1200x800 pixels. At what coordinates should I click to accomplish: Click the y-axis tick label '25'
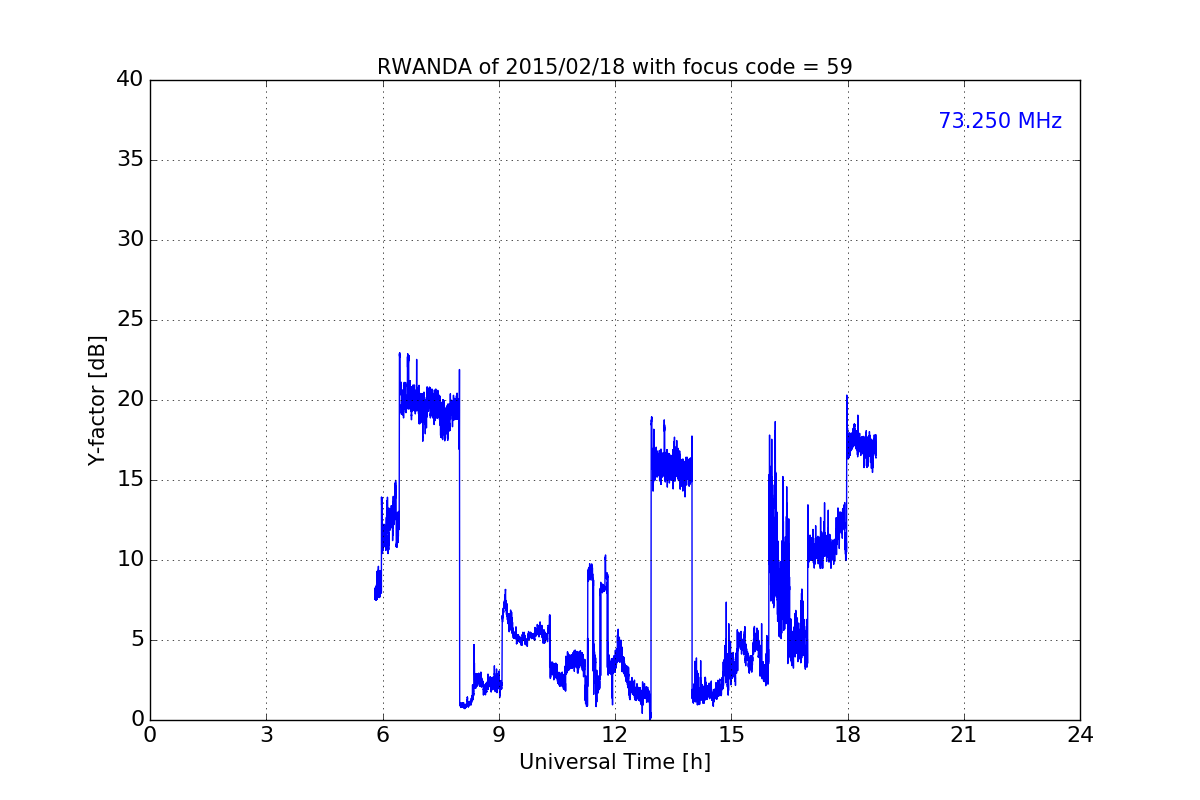pos(129,320)
